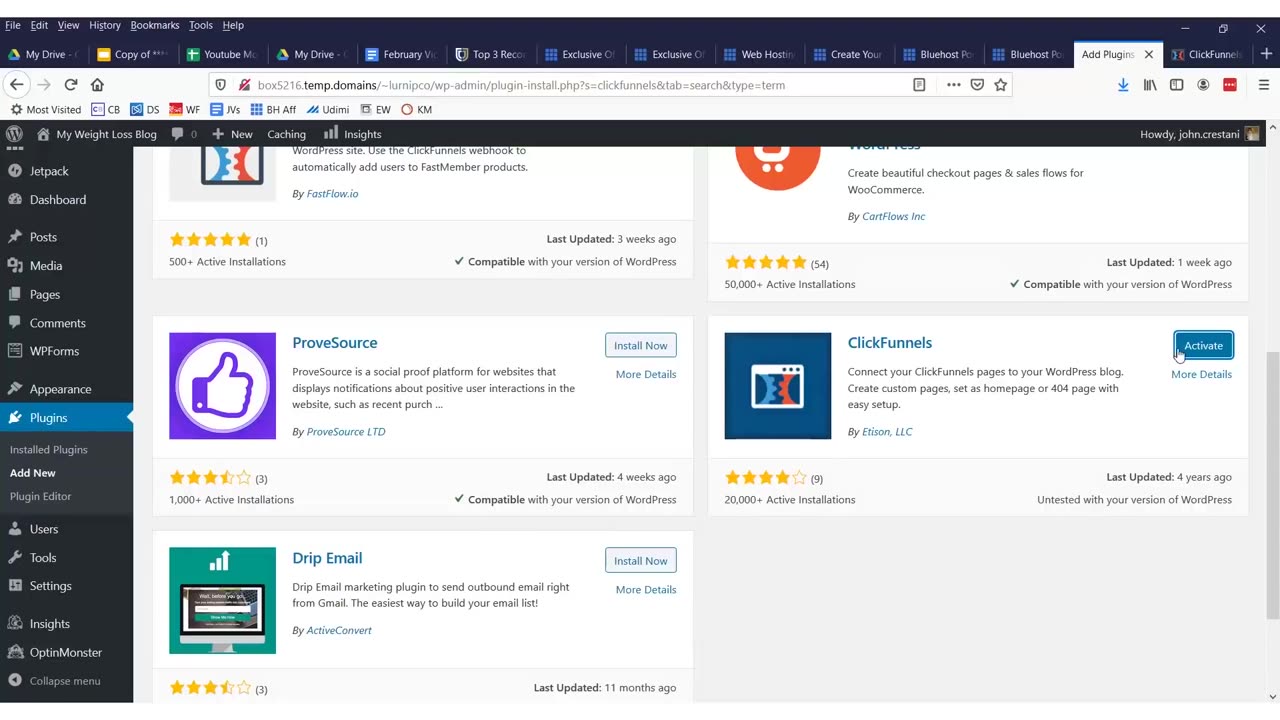Click the ProveSource thumbs-up thumbnail

click(222, 386)
